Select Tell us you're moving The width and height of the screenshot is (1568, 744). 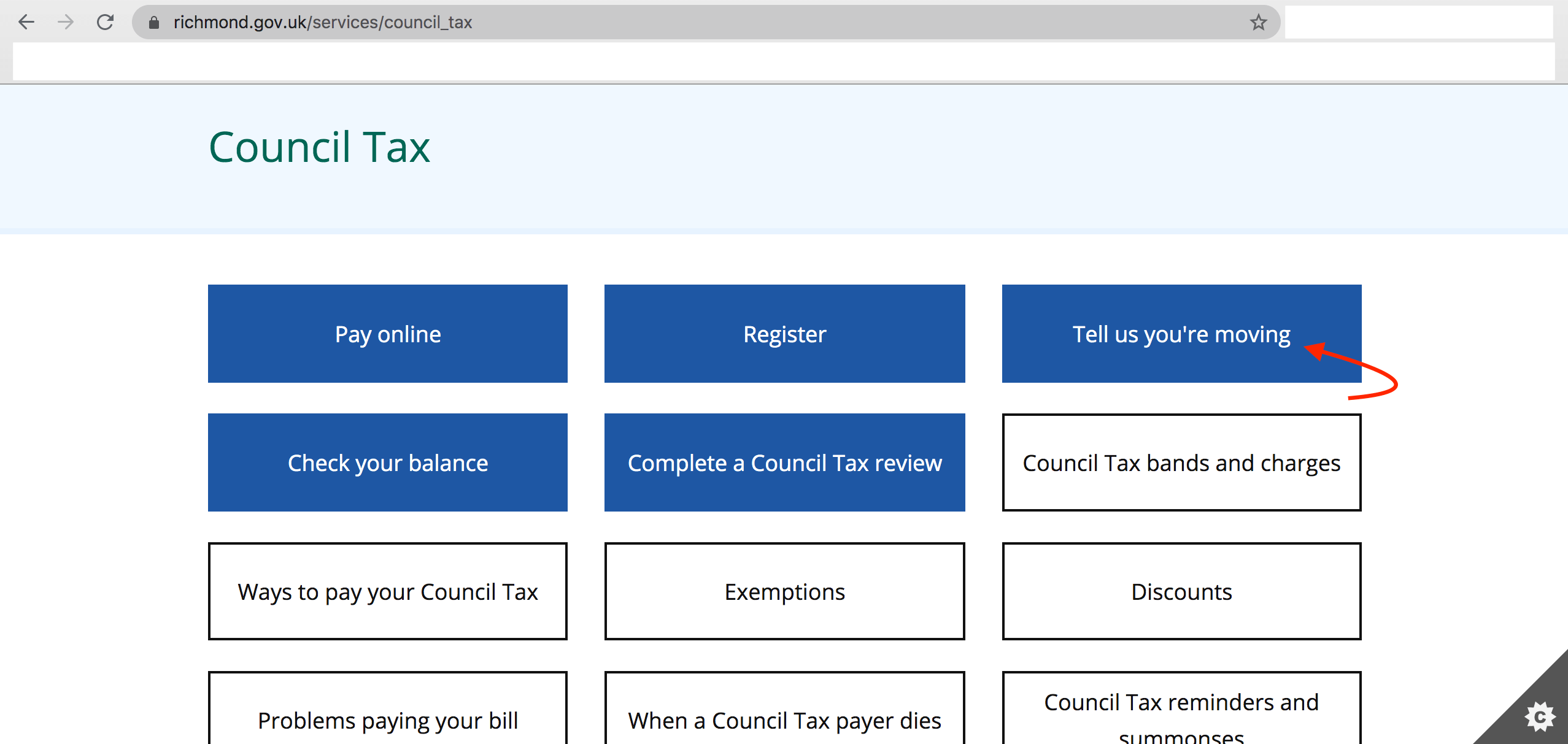1181,334
